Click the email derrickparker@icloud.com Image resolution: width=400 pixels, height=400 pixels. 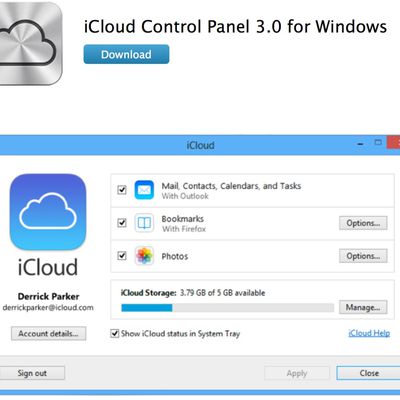click(48, 308)
